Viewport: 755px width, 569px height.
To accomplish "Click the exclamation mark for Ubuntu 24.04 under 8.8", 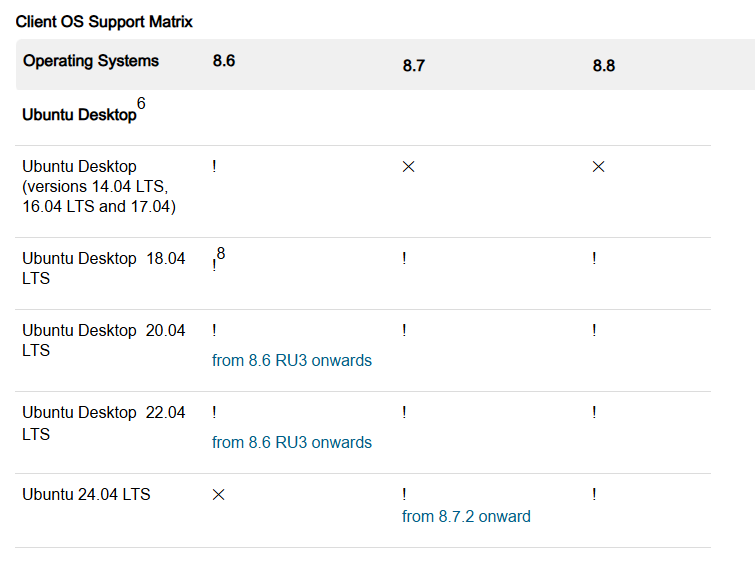I will point(594,494).
